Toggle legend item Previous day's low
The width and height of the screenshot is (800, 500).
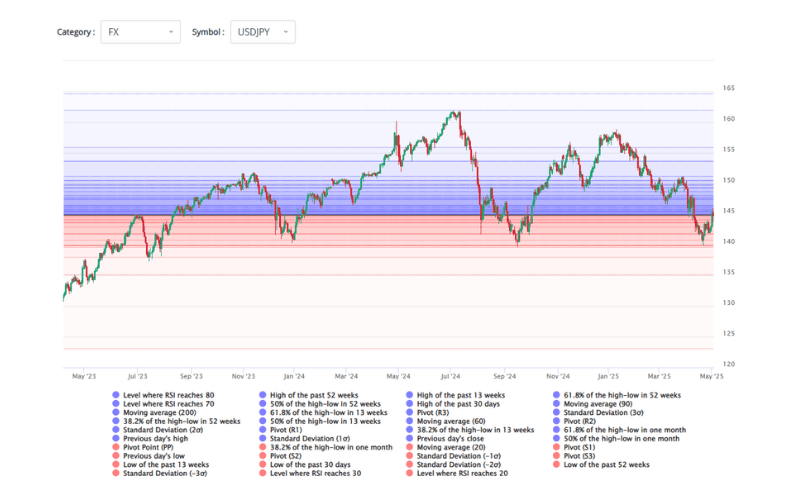(x=148, y=456)
